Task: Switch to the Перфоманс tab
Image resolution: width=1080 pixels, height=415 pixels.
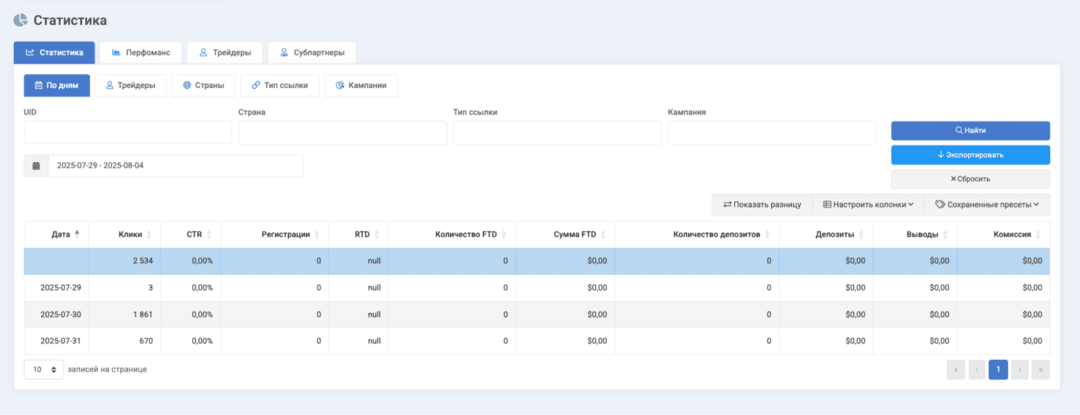Action: pyautogui.click(x=141, y=52)
